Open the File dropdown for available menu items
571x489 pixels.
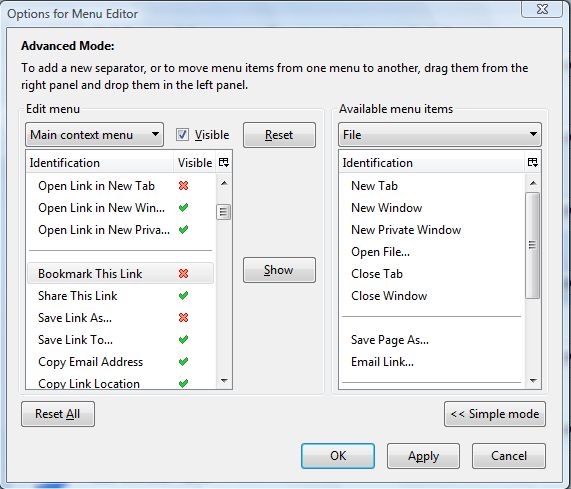pos(440,135)
